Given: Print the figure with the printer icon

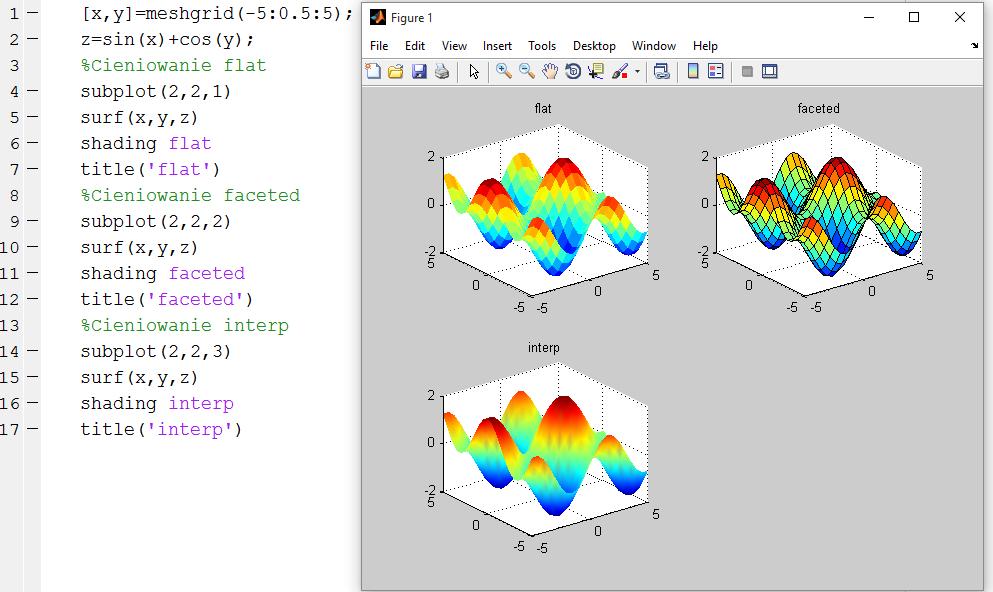Looking at the screenshot, I should pos(442,72).
